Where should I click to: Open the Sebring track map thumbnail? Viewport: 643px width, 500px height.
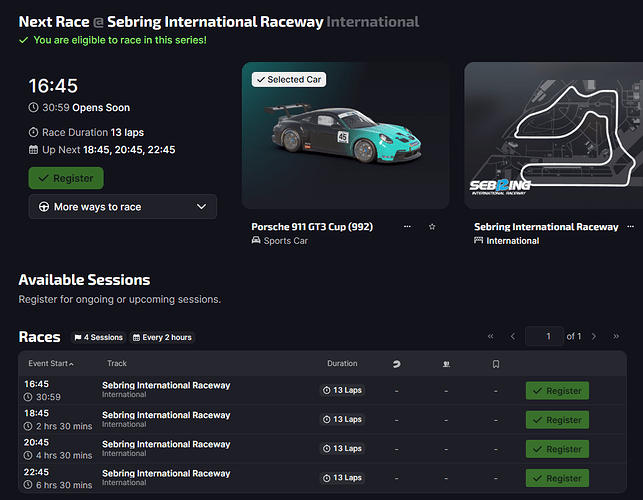pyautogui.click(x=555, y=135)
